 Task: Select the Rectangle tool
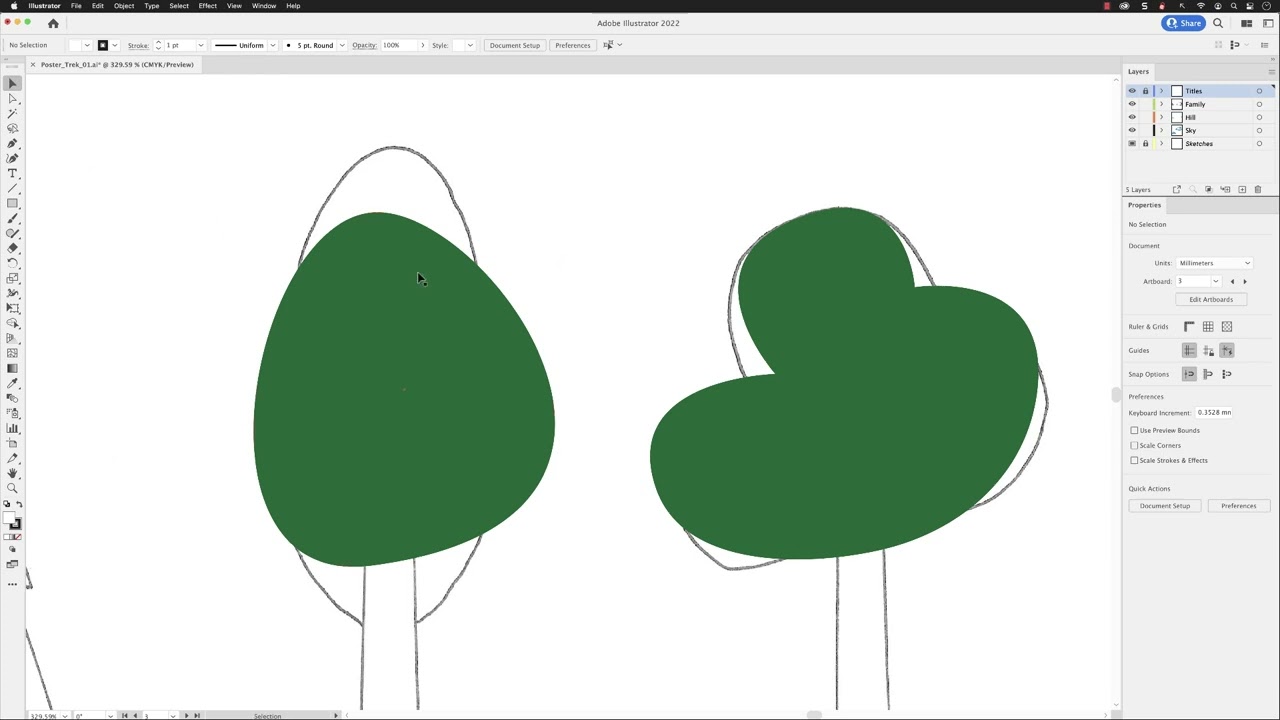click(13, 204)
